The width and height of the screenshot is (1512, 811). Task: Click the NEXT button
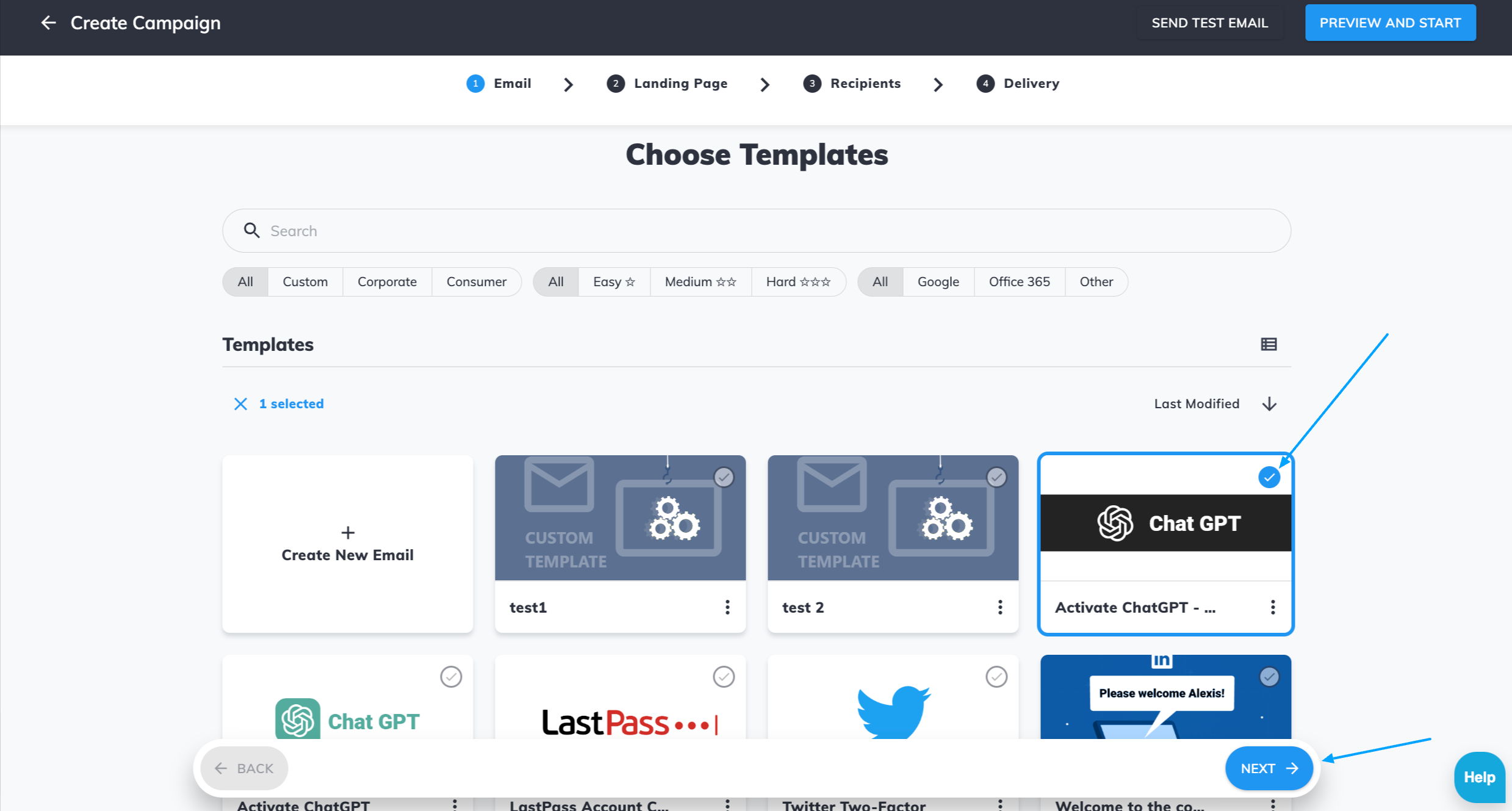[x=1269, y=768]
